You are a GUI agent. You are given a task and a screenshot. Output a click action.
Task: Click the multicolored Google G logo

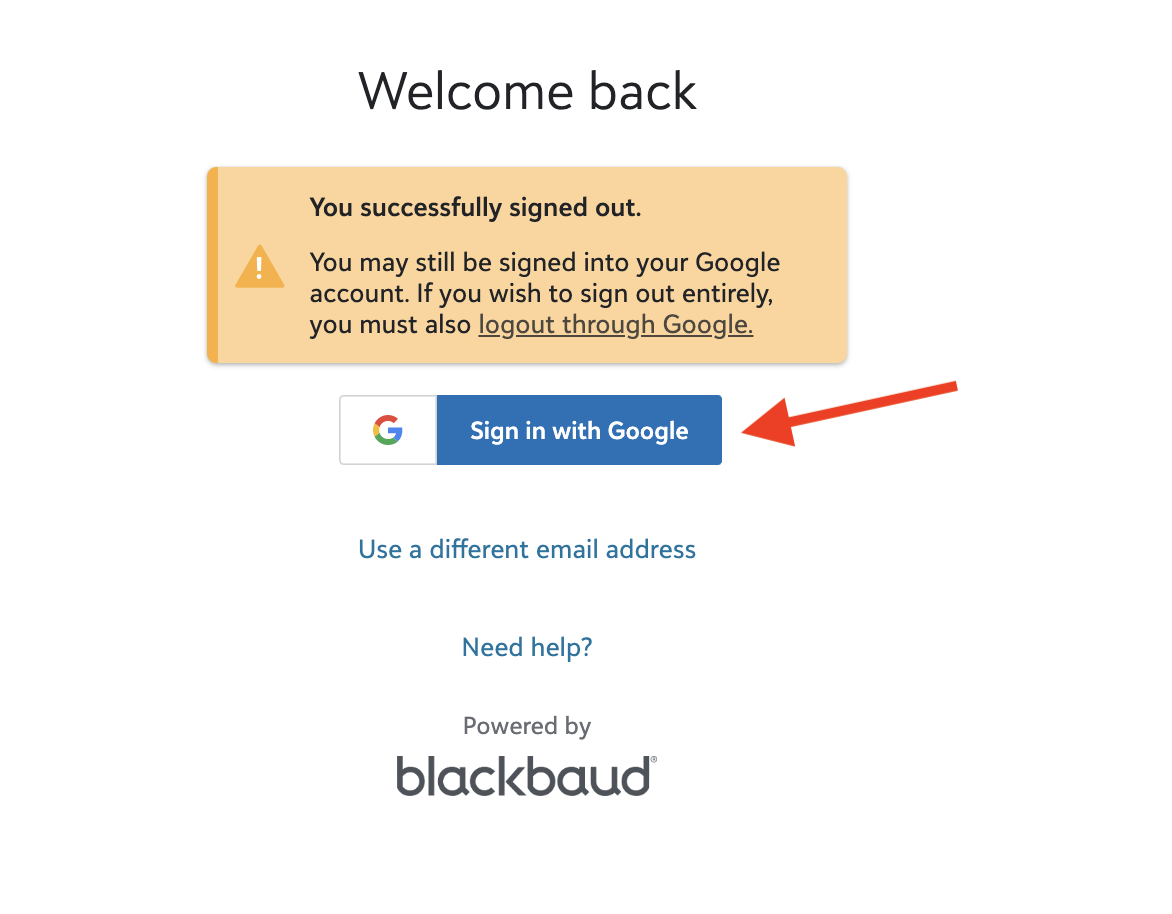388,430
